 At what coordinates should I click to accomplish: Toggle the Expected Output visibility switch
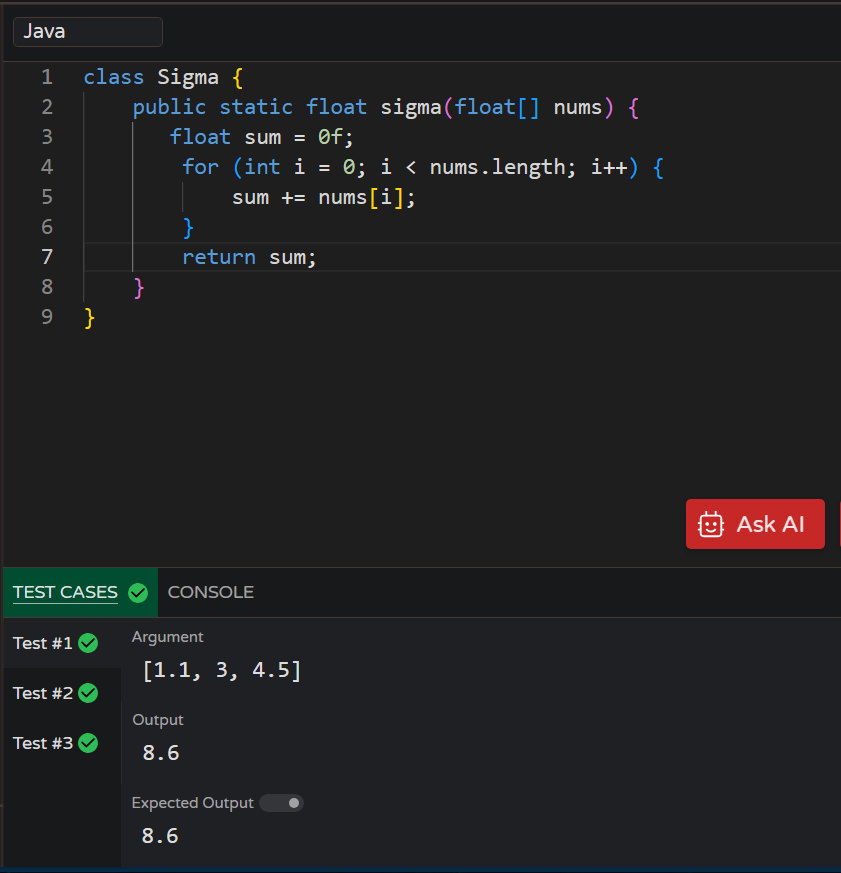coord(281,803)
